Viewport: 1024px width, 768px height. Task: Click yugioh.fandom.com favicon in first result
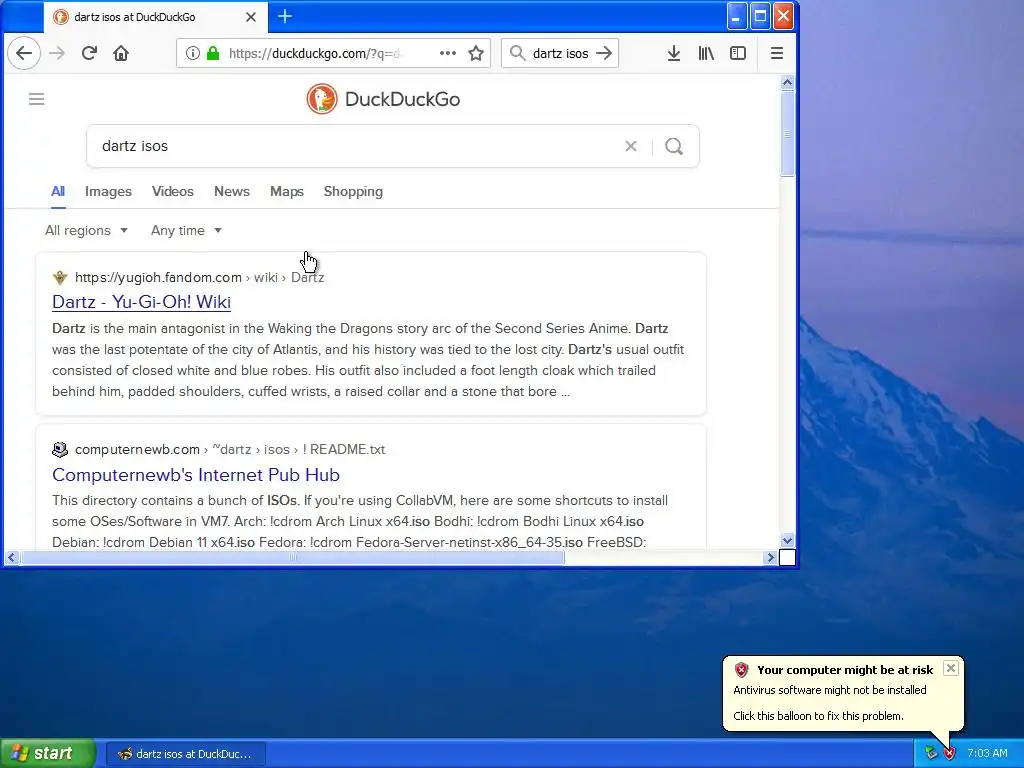(60, 278)
